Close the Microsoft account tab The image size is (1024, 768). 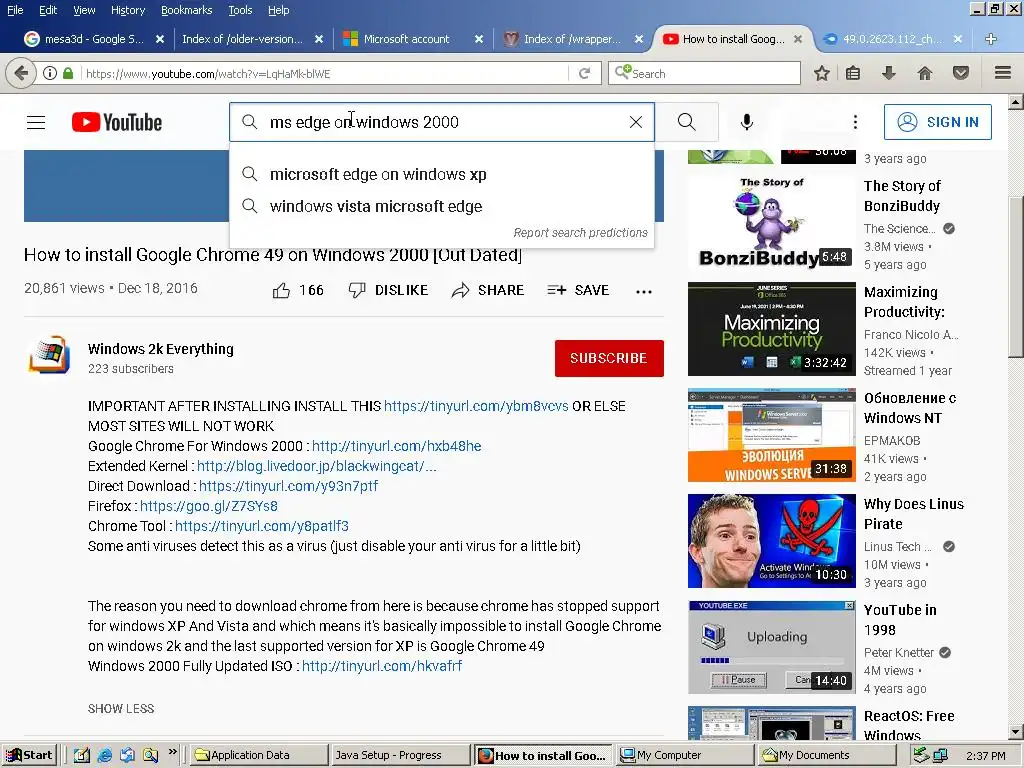(479, 39)
